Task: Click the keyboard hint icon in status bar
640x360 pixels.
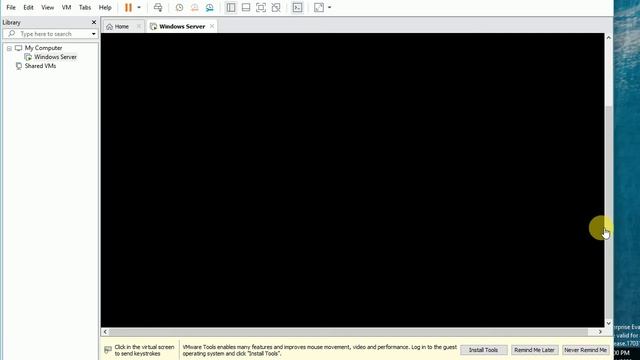Action: point(108,350)
